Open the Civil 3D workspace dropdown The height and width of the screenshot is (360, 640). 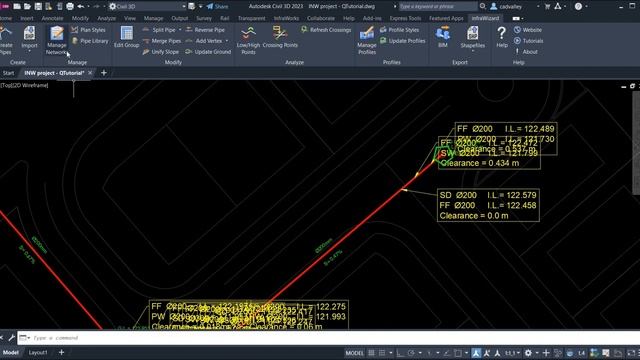(x=147, y=7)
